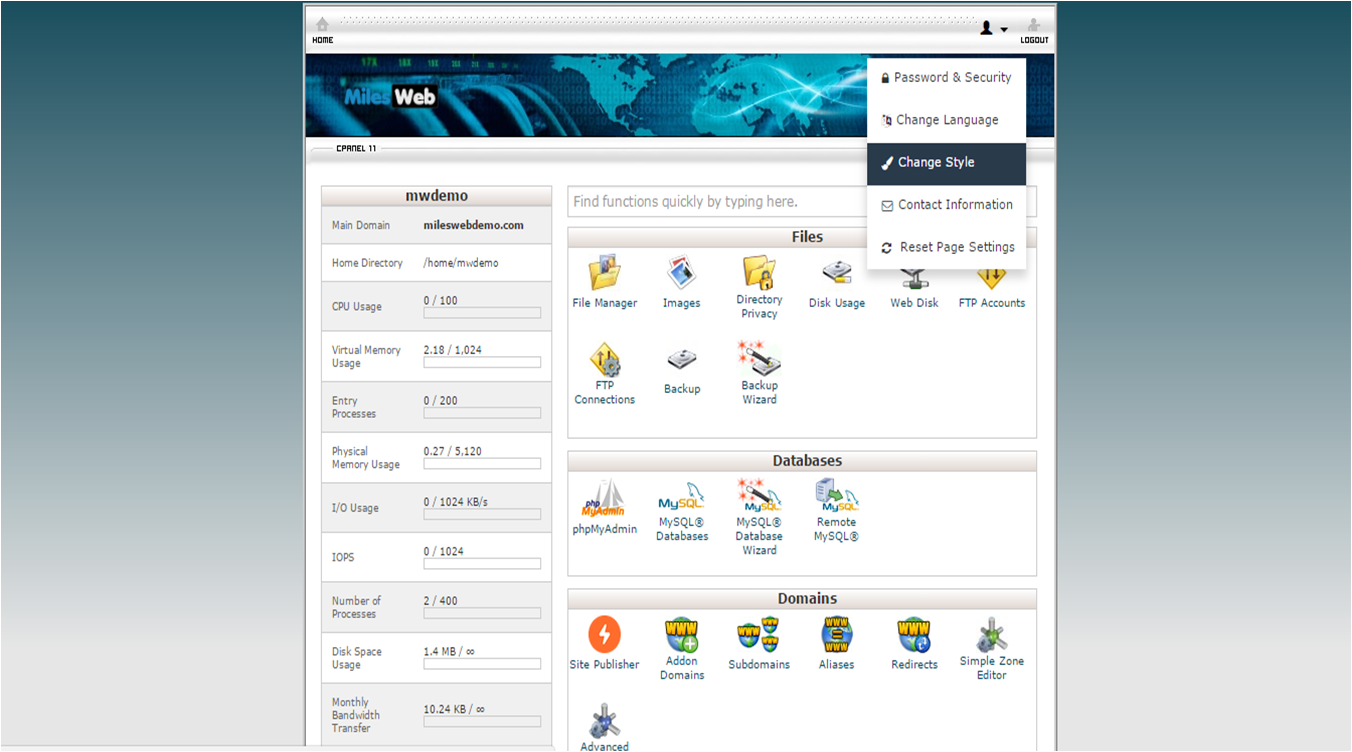
Task: Open the File Manager icon
Action: click(x=604, y=272)
